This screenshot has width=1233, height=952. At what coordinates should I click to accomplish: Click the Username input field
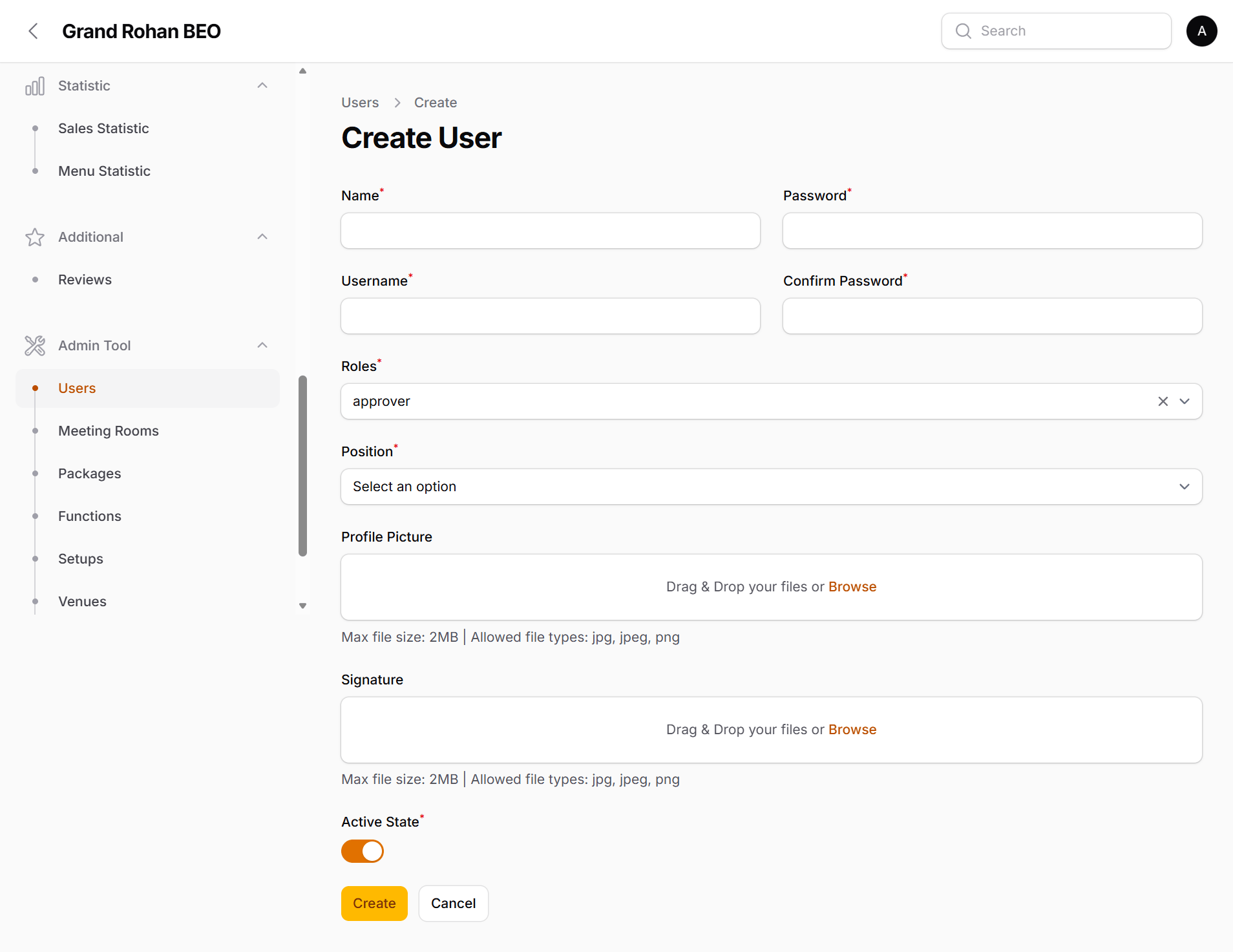click(x=551, y=316)
